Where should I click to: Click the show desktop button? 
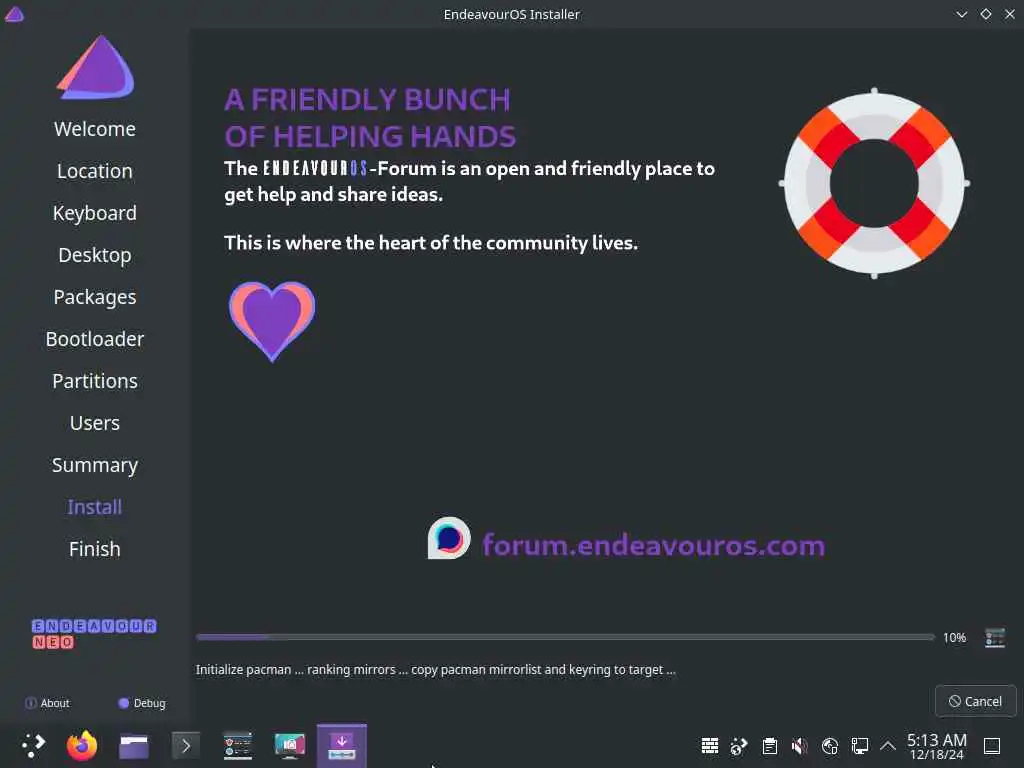(x=992, y=745)
